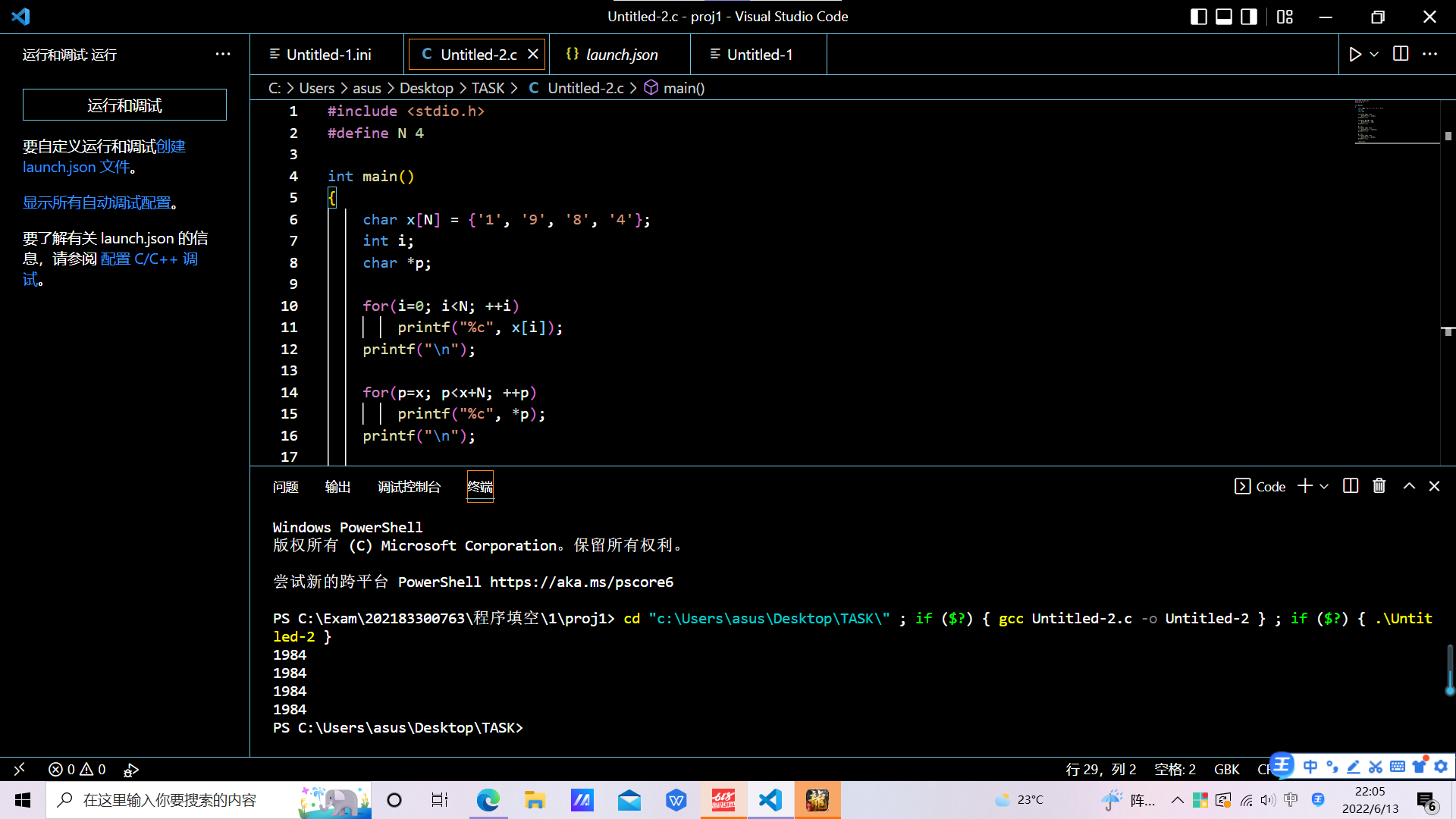This screenshot has height=819, width=1456.
Task: Change file encoding via GBK status item
Action: point(1226,770)
